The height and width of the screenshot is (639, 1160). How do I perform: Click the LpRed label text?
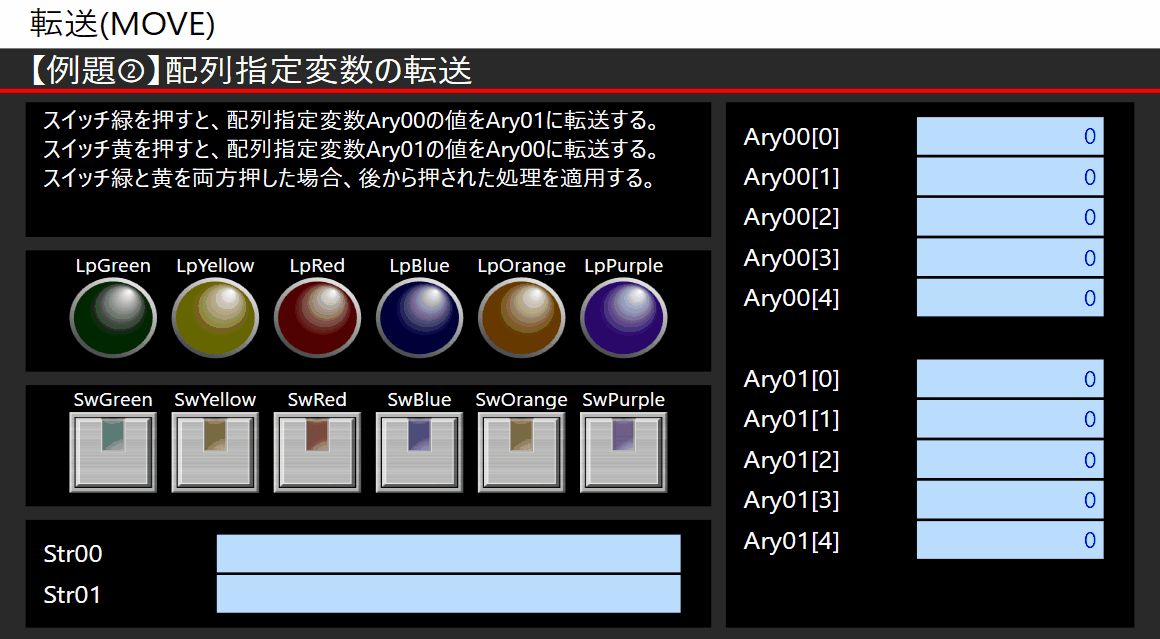317,266
